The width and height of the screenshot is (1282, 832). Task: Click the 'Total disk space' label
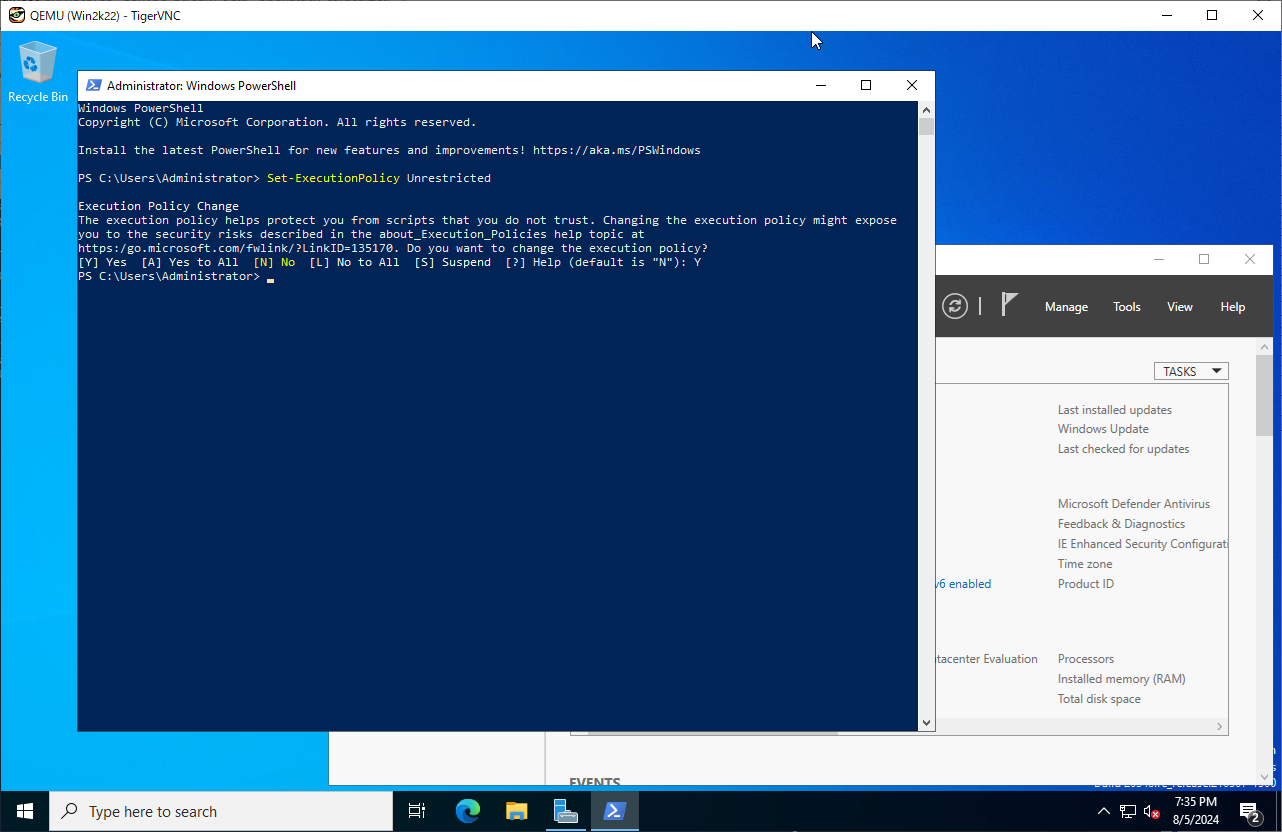coord(1099,699)
